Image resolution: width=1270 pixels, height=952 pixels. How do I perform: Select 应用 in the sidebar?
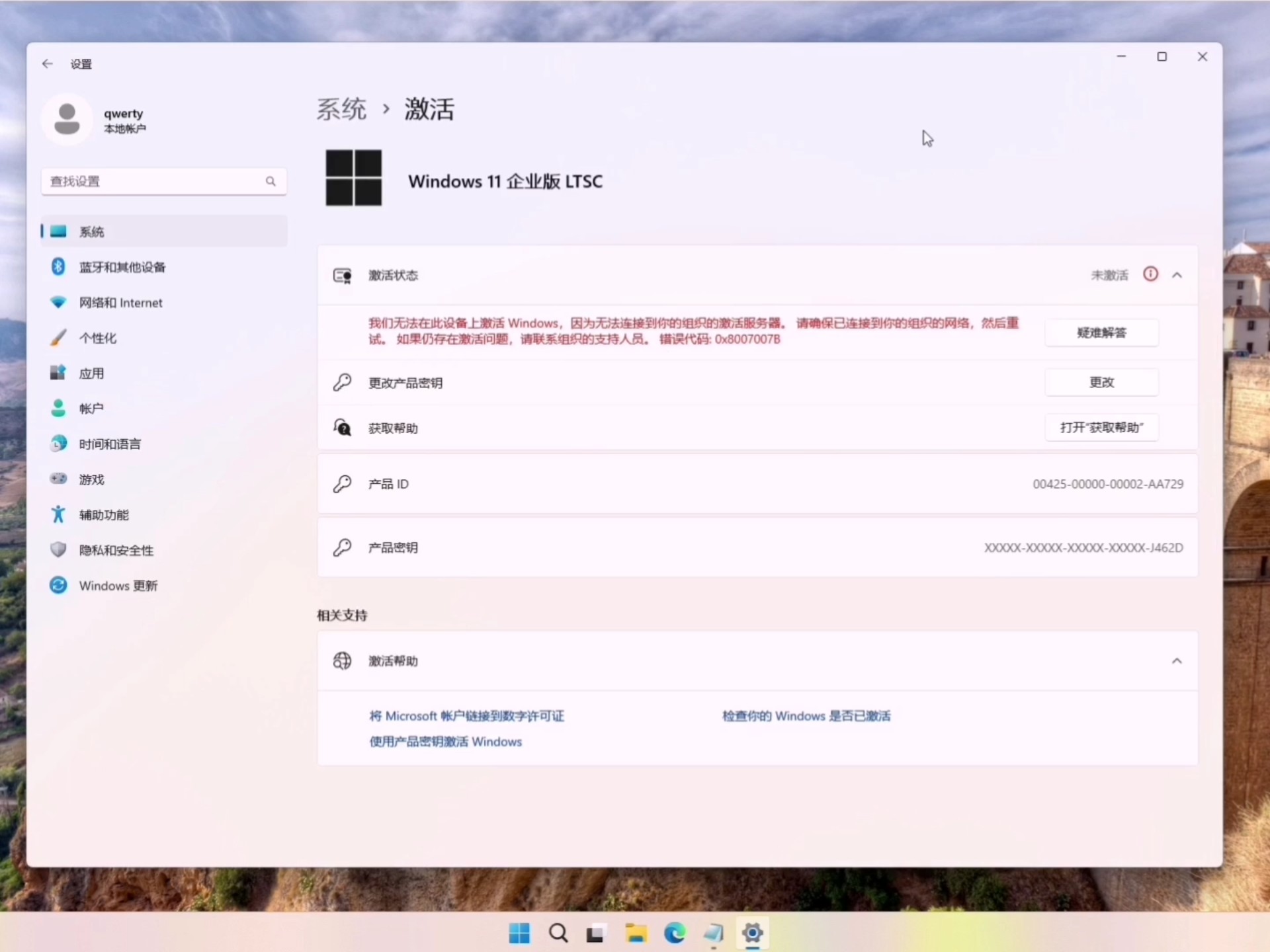click(x=164, y=374)
